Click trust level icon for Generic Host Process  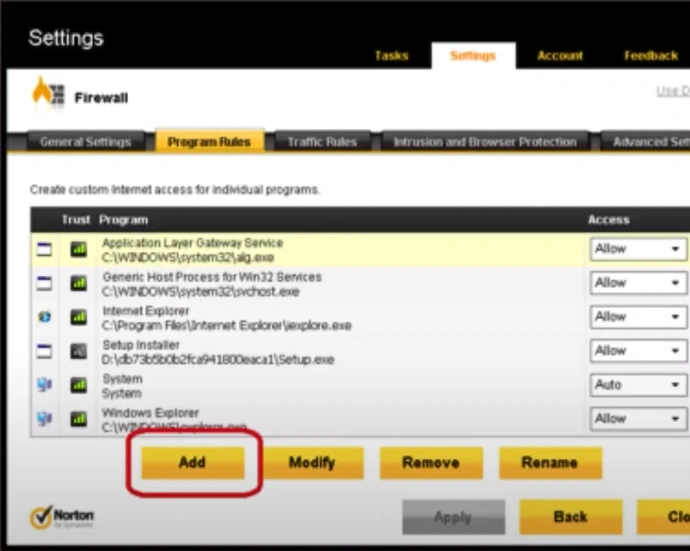79,283
